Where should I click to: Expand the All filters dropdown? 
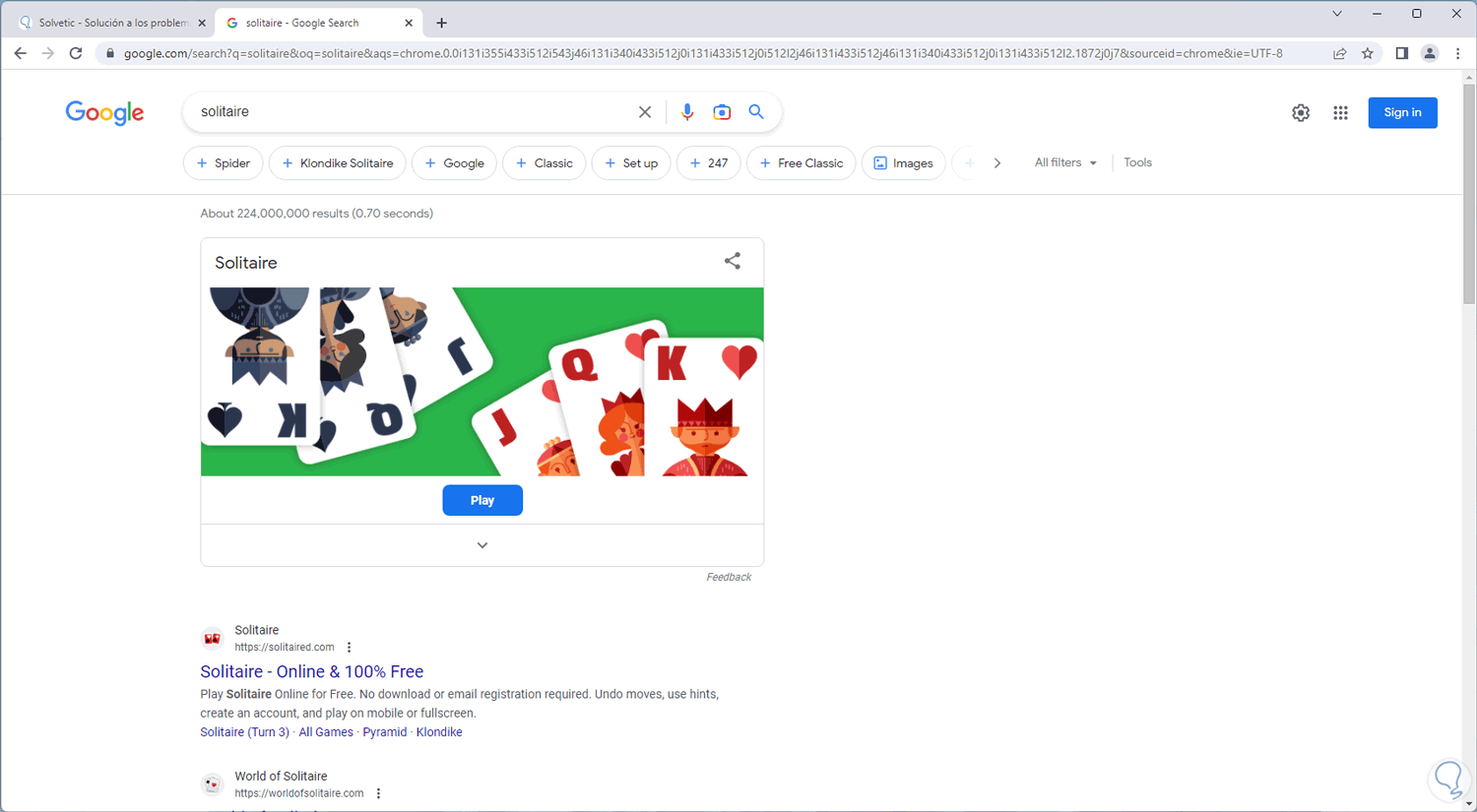tap(1065, 162)
